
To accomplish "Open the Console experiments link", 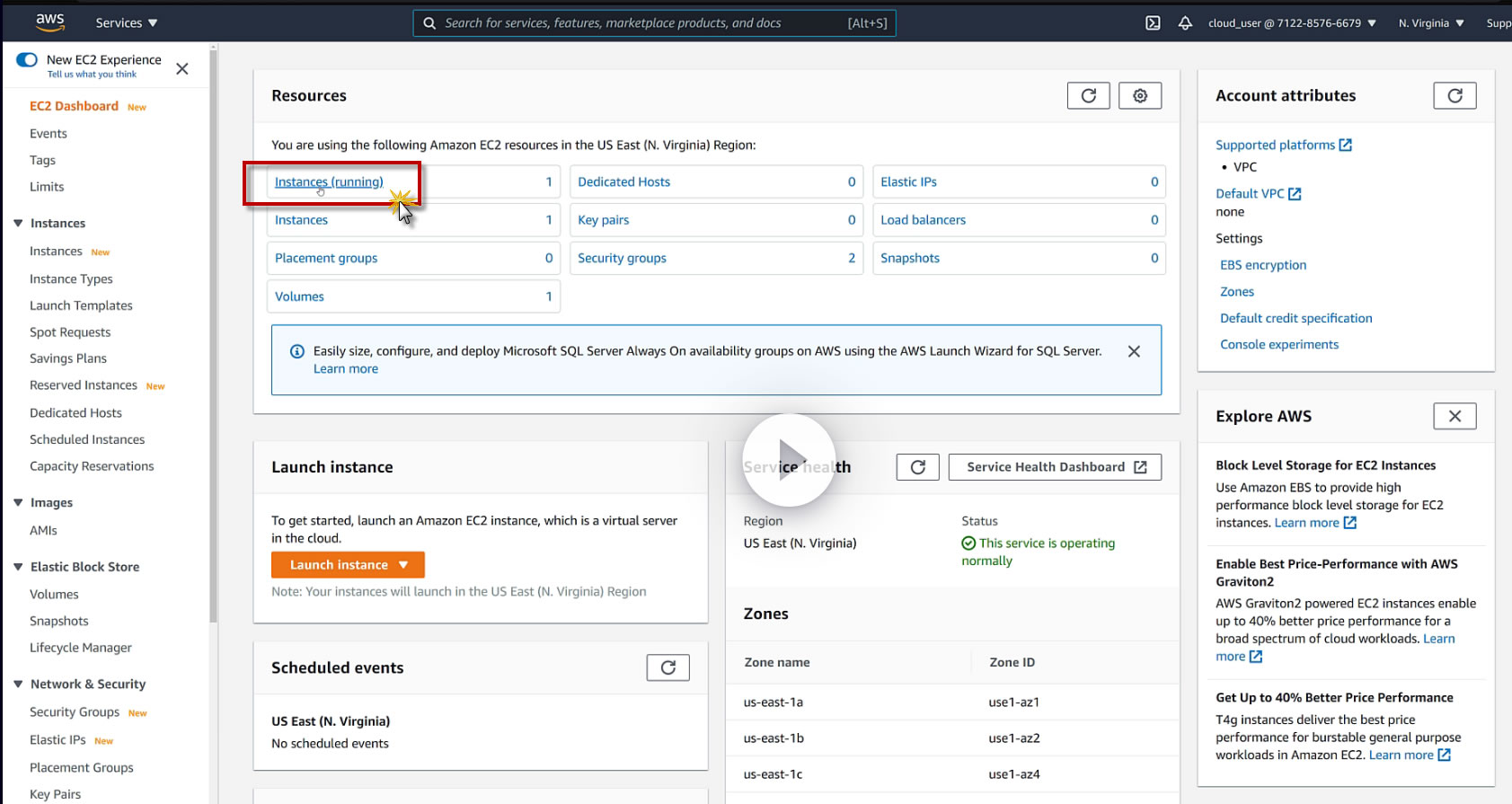I will point(1279,345).
